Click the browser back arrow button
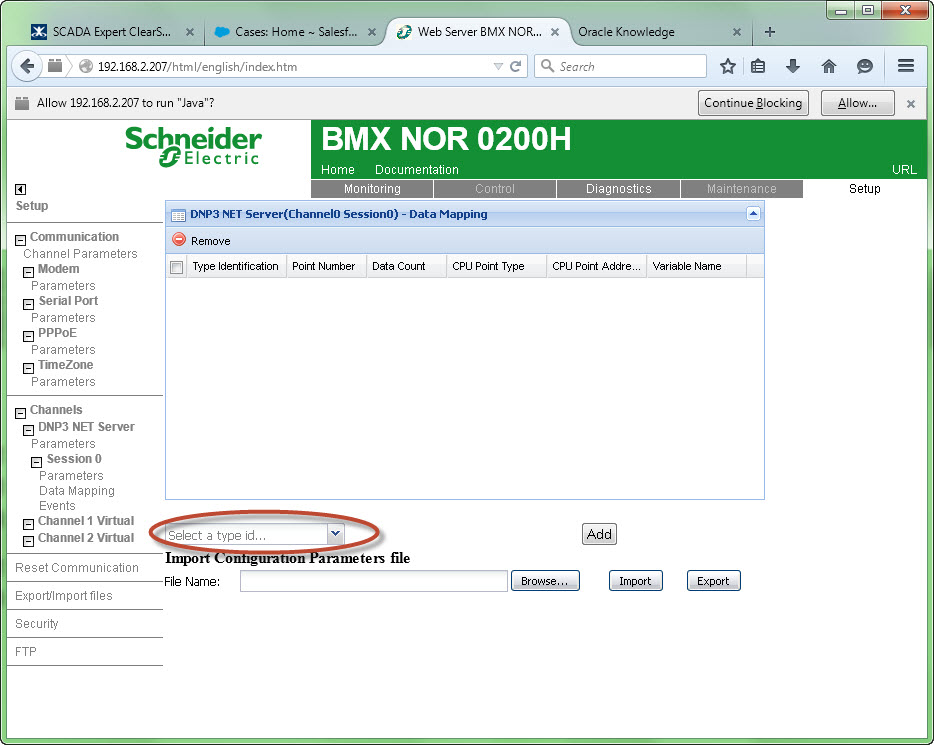Viewport: 934px width, 745px height. 26,66
